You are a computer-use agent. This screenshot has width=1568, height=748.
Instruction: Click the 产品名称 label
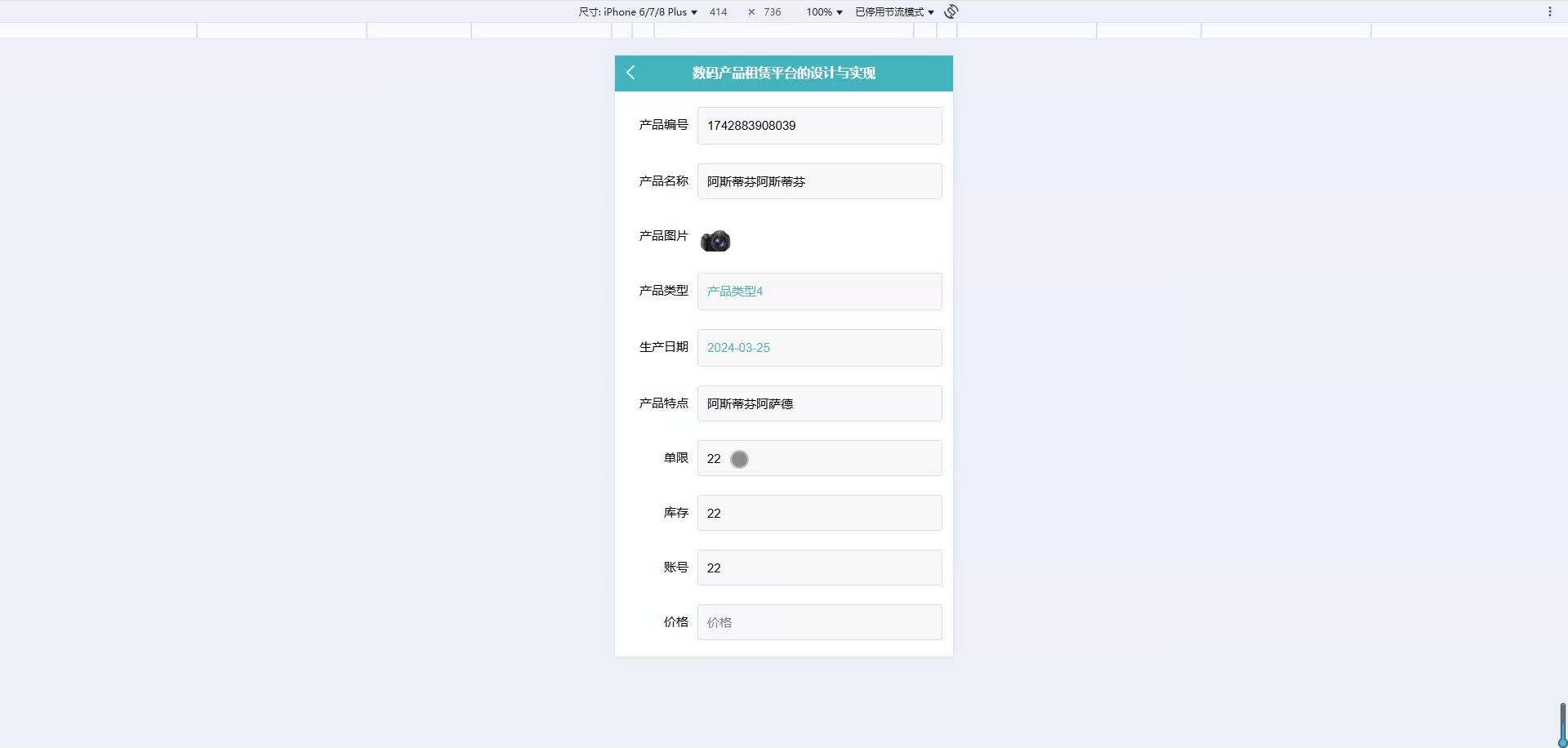pyautogui.click(x=663, y=181)
